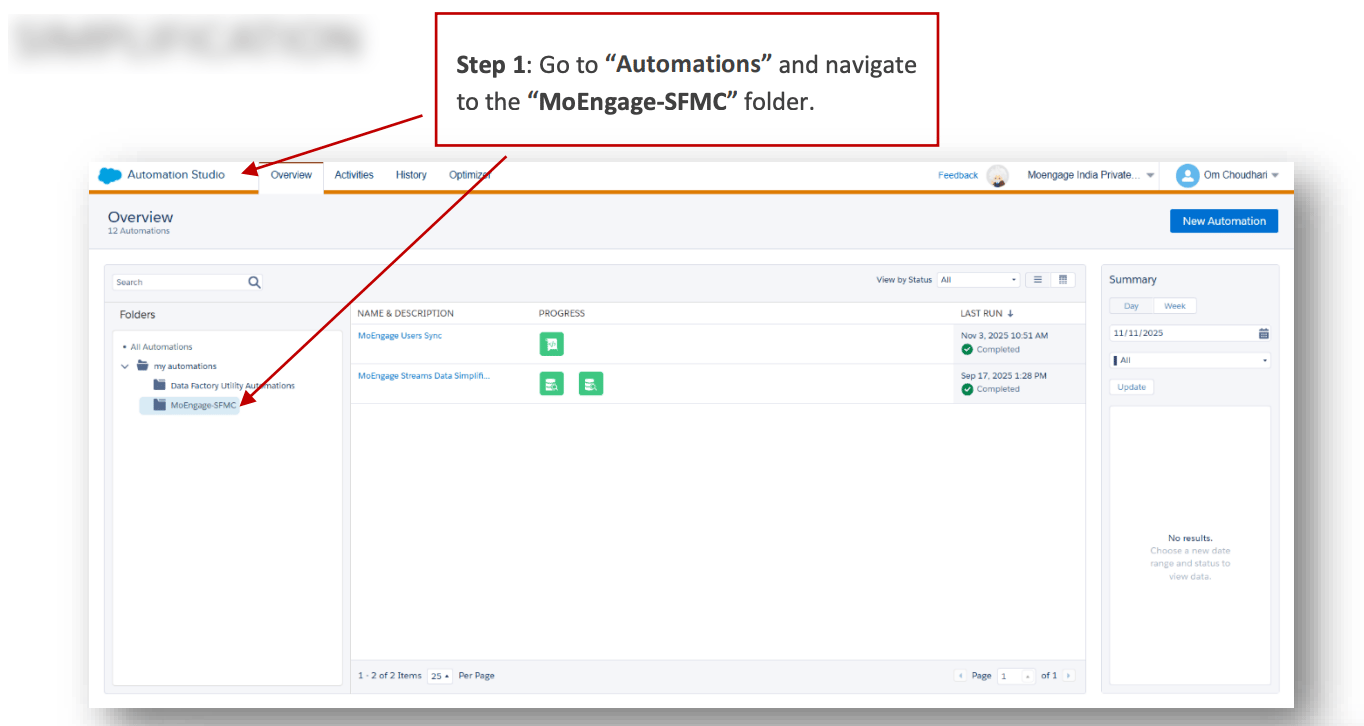Click the Om Choudhari user avatar

(x=1187, y=175)
